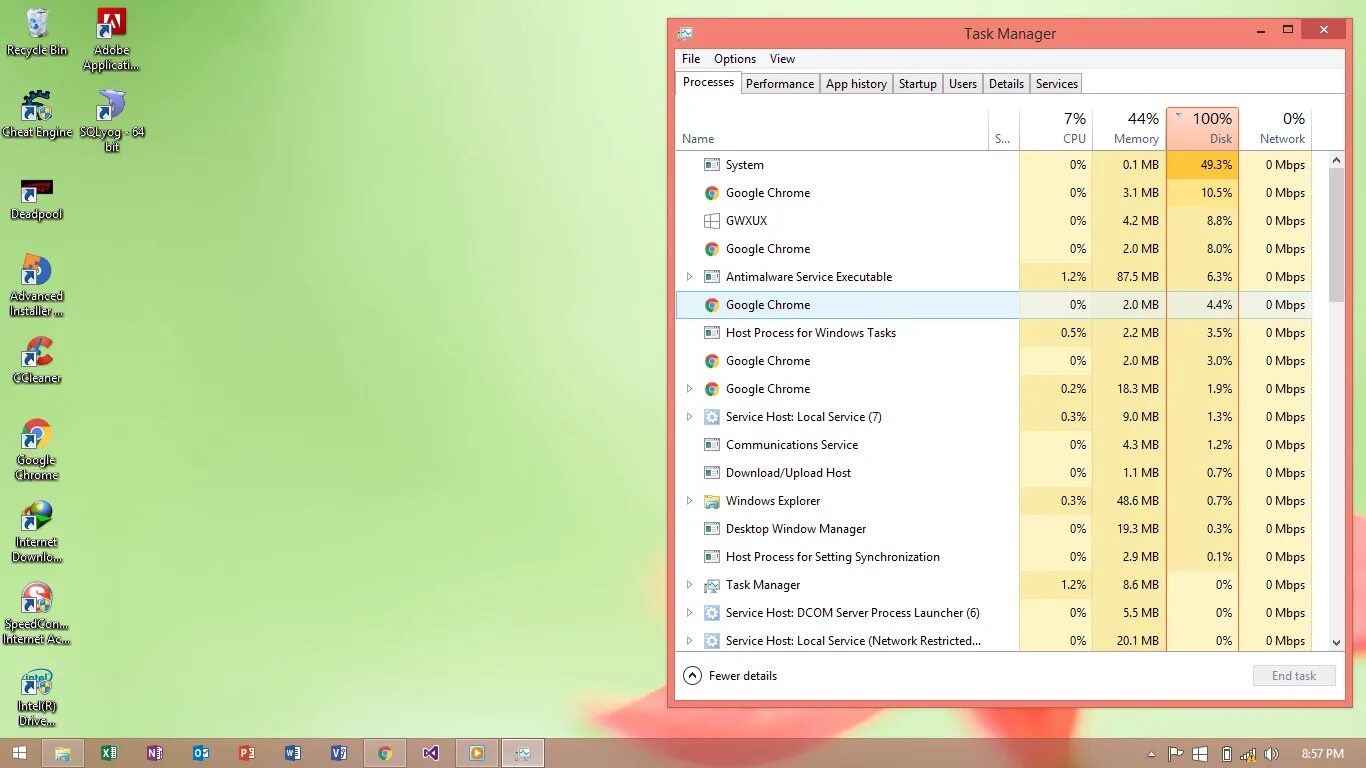Click the 48.6 MB memory value
The image size is (1366, 768).
(1129, 501)
